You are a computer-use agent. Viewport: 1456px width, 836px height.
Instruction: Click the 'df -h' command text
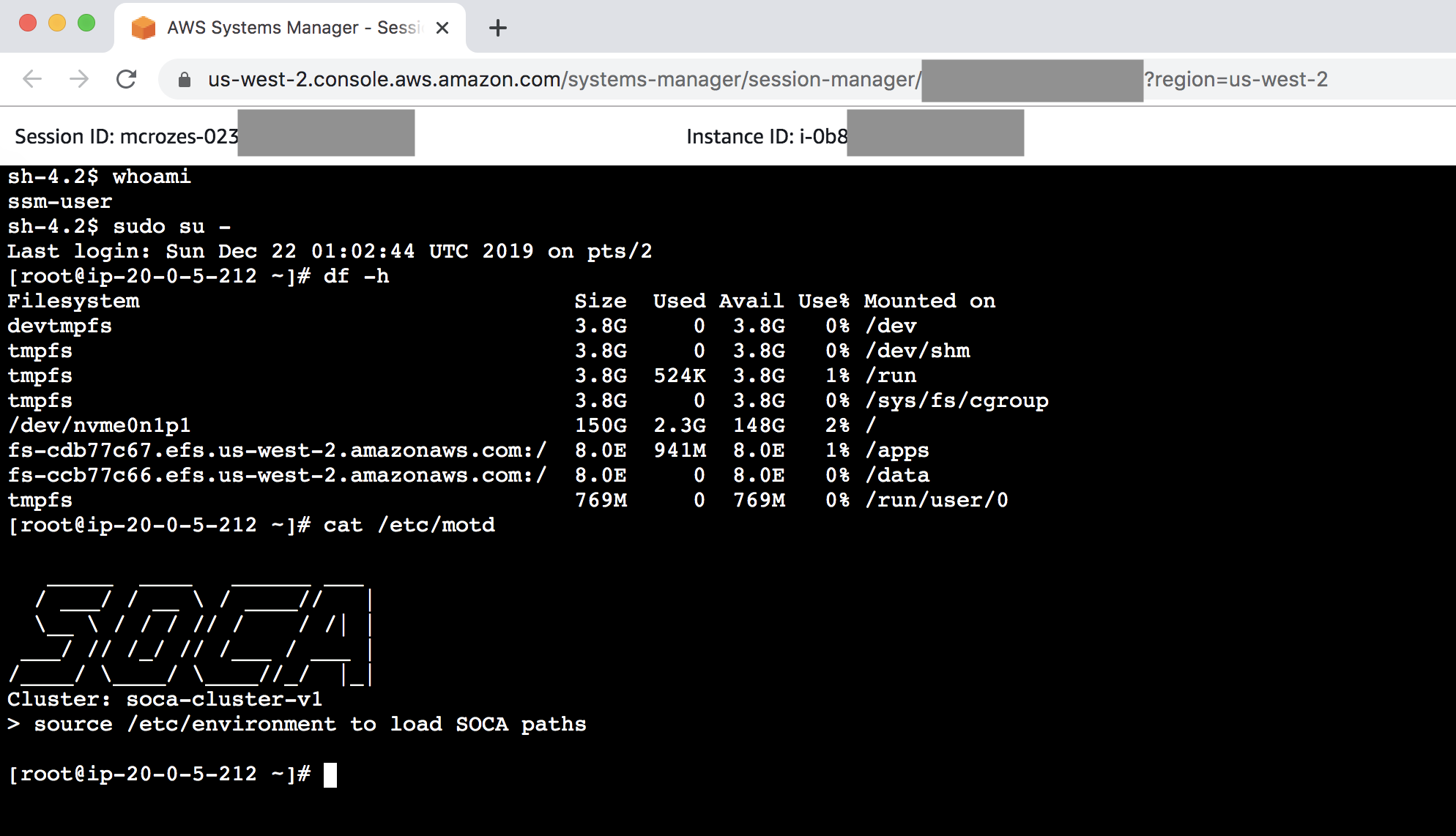click(356, 276)
